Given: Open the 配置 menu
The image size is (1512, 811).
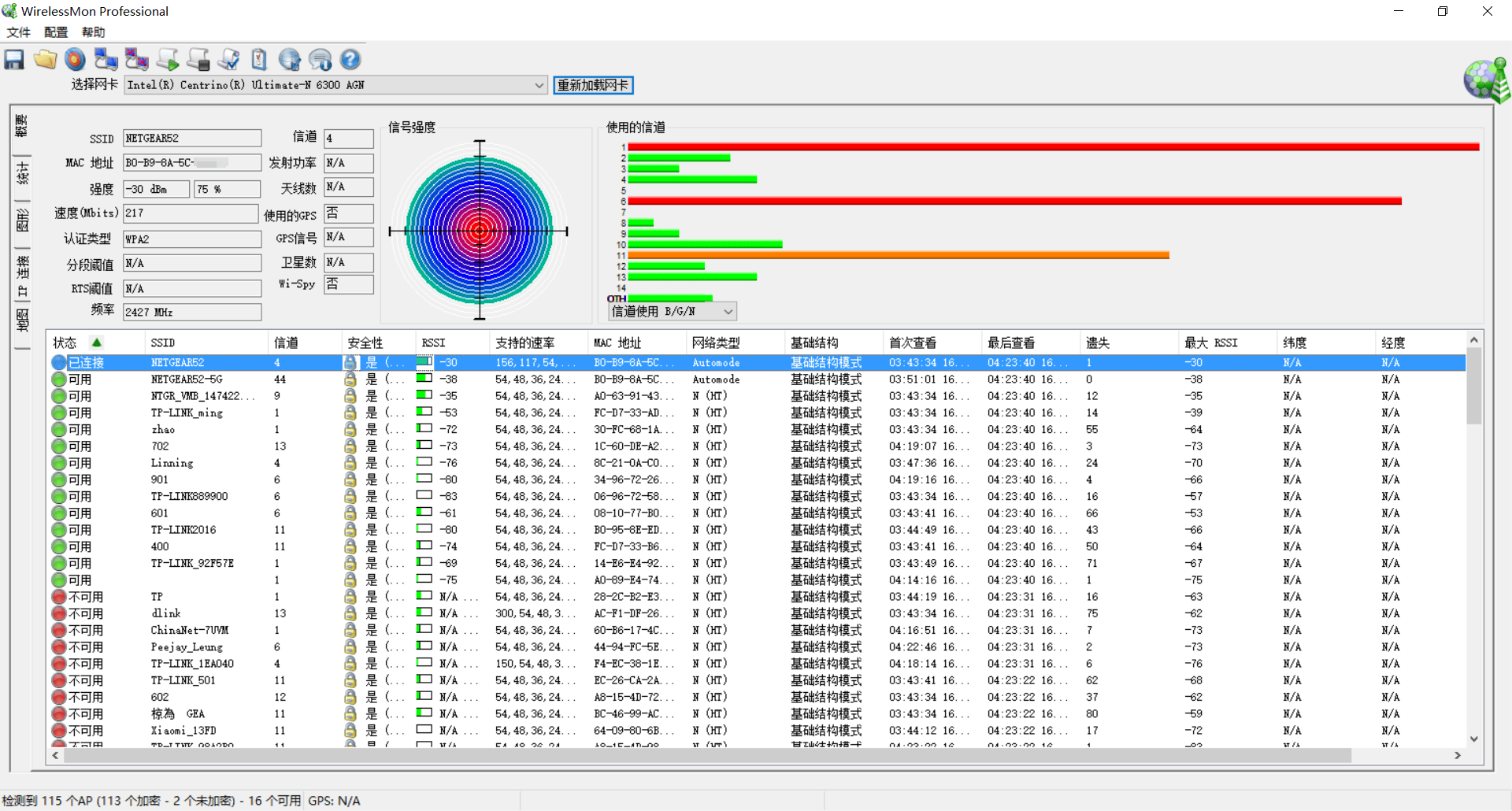Looking at the screenshot, I should tap(56, 32).
